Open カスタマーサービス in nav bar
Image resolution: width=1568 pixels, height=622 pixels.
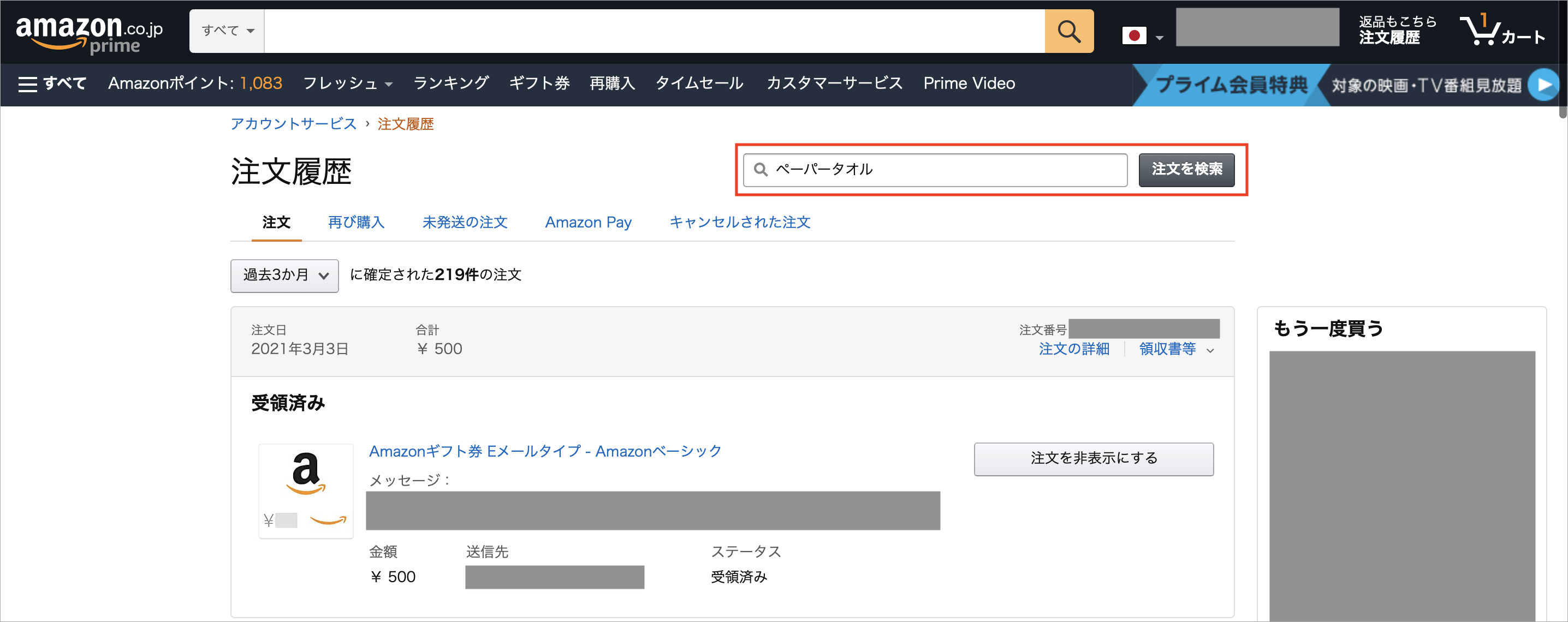[835, 84]
